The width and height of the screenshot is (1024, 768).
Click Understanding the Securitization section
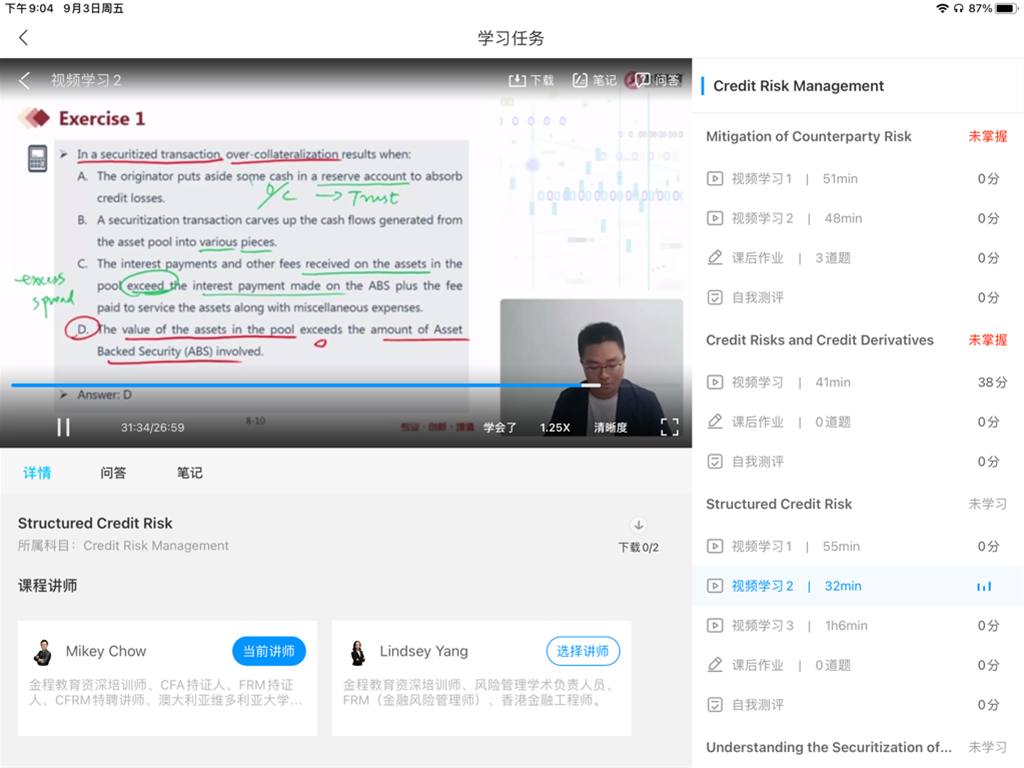point(829,747)
